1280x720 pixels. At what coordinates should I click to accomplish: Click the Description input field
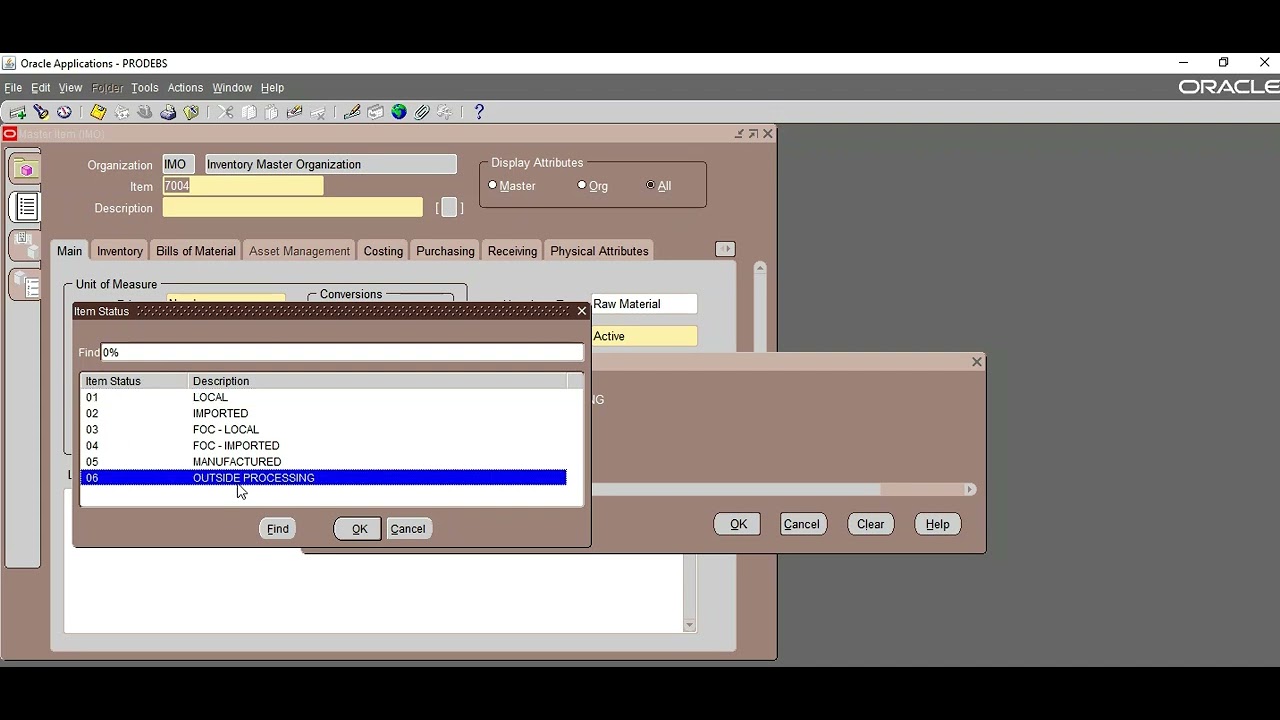click(293, 208)
